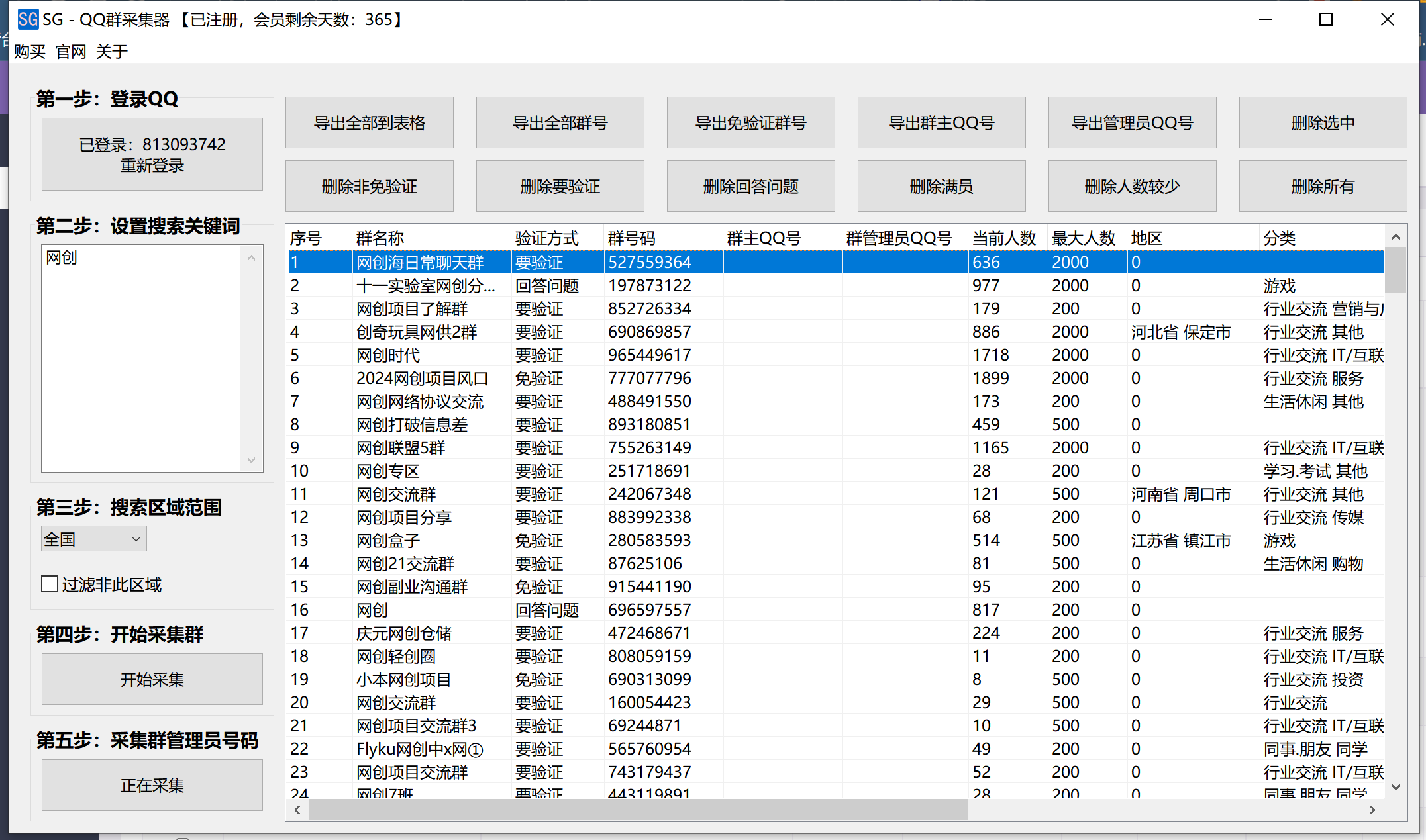Click 导出免验证群号 export button
Image resolution: width=1426 pixels, height=840 pixels.
click(x=750, y=122)
